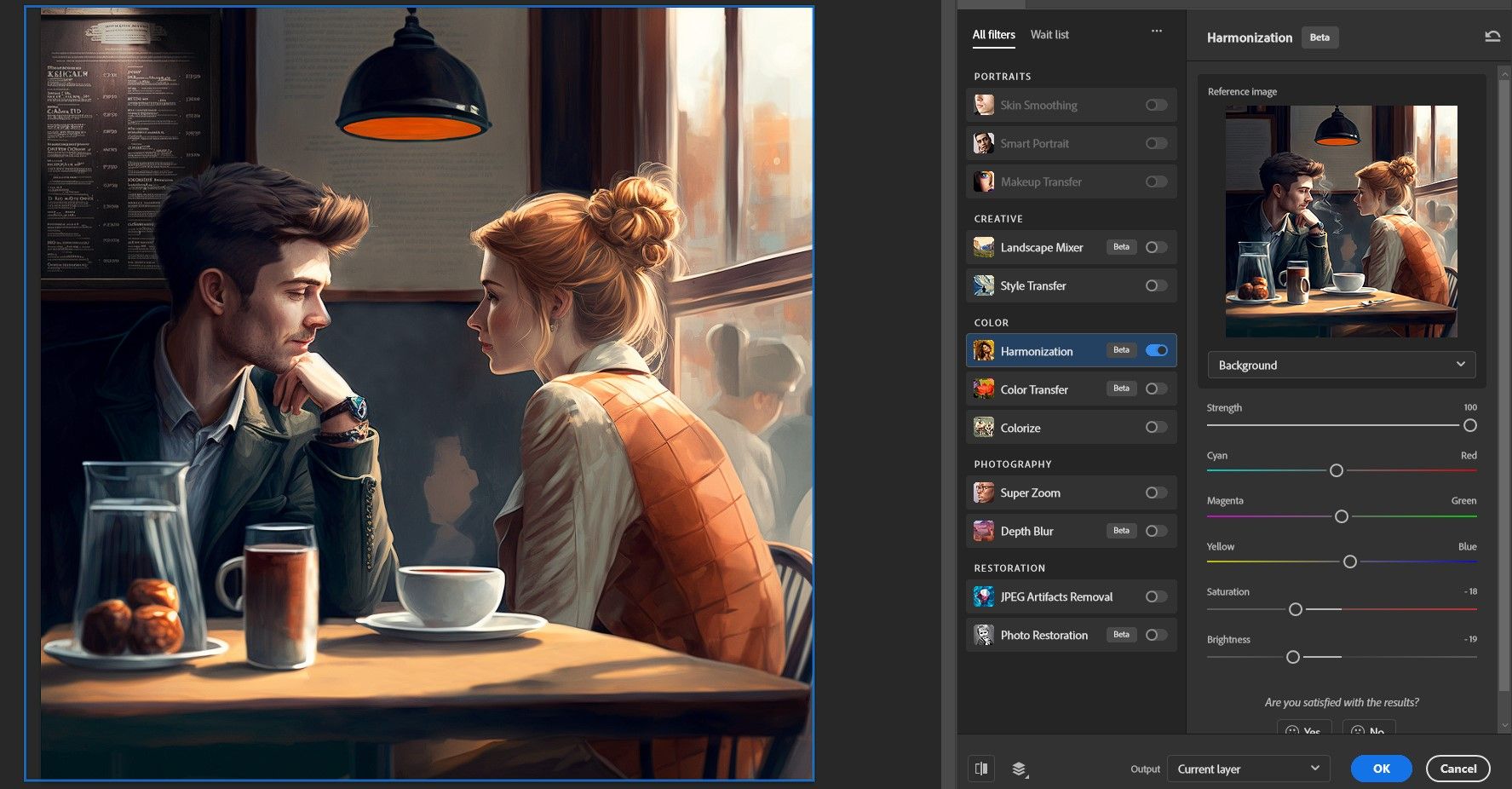
Task: Click the Landscape Mixer filter icon
Action: pyautogui.click(x=984, y=247)
